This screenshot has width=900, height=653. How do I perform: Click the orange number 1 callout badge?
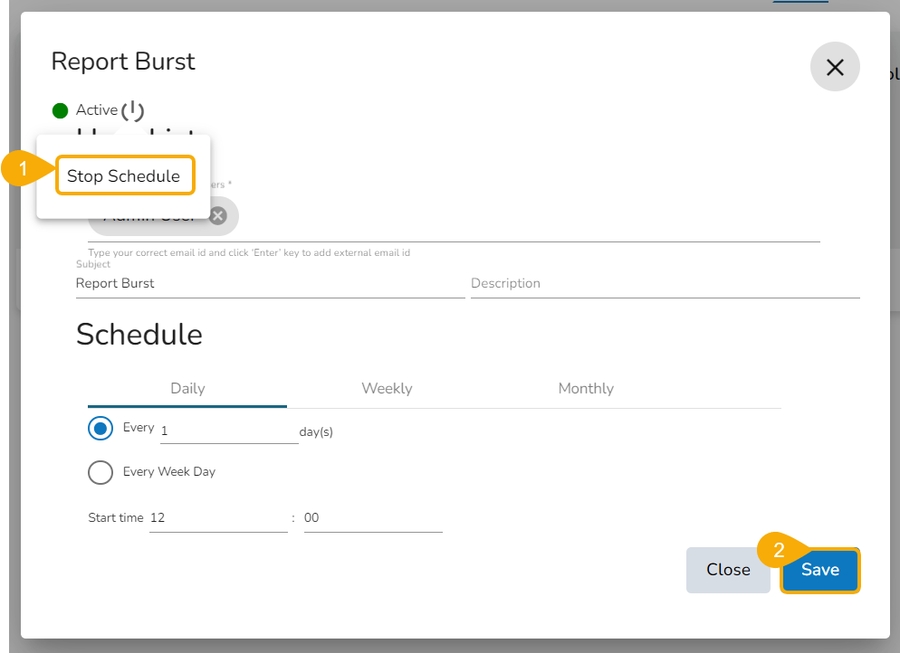pyautogui.click(x=22, y=170)
